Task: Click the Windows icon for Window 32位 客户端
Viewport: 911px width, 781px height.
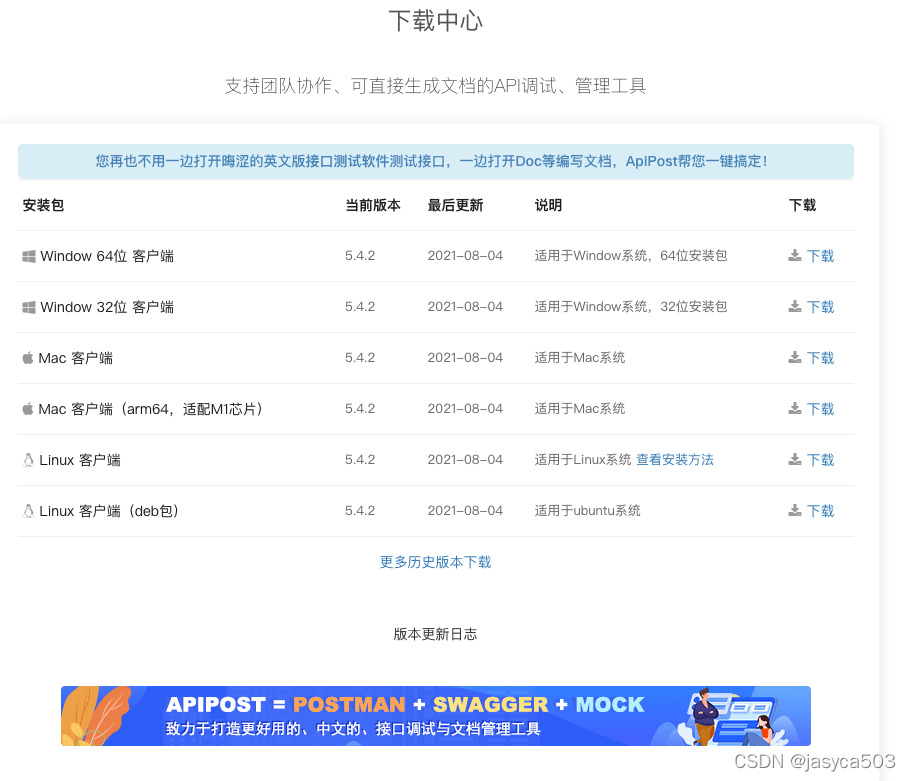Action: 29,307
